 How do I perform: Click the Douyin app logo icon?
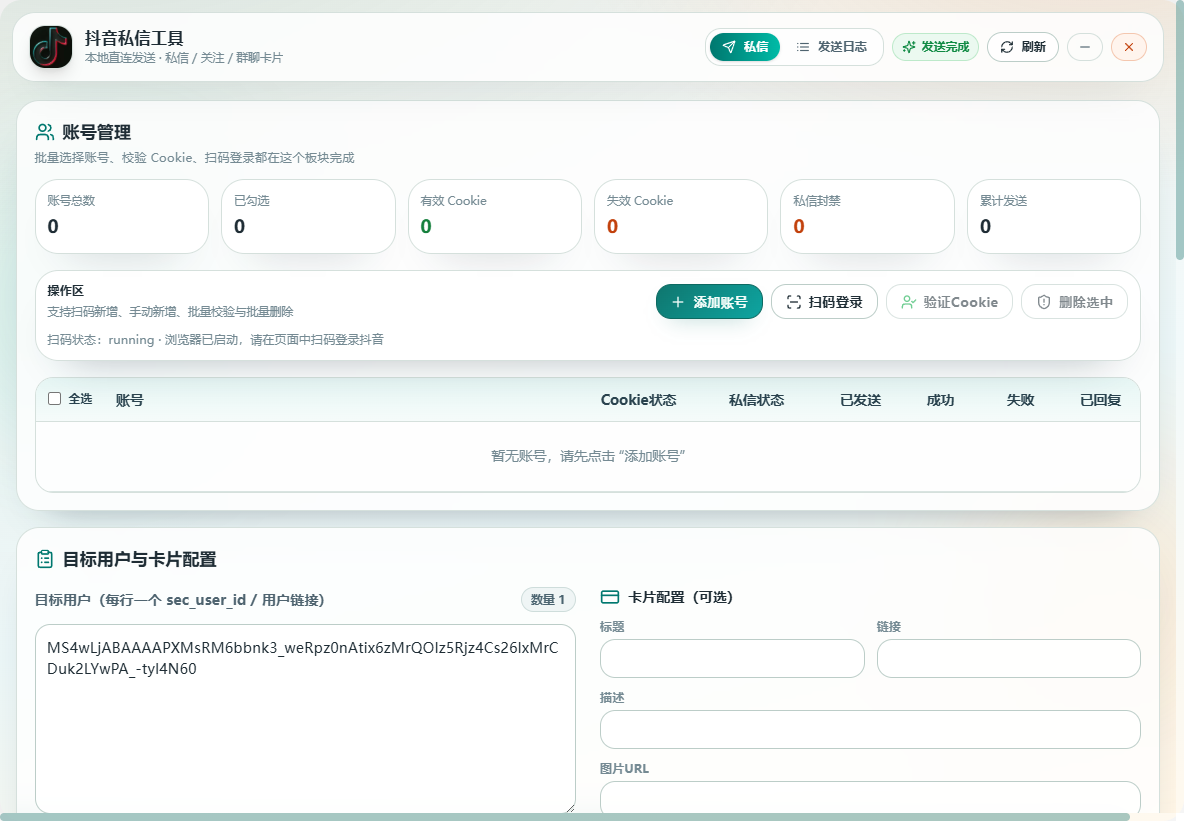pyautogui.click(x=51, y=47)
